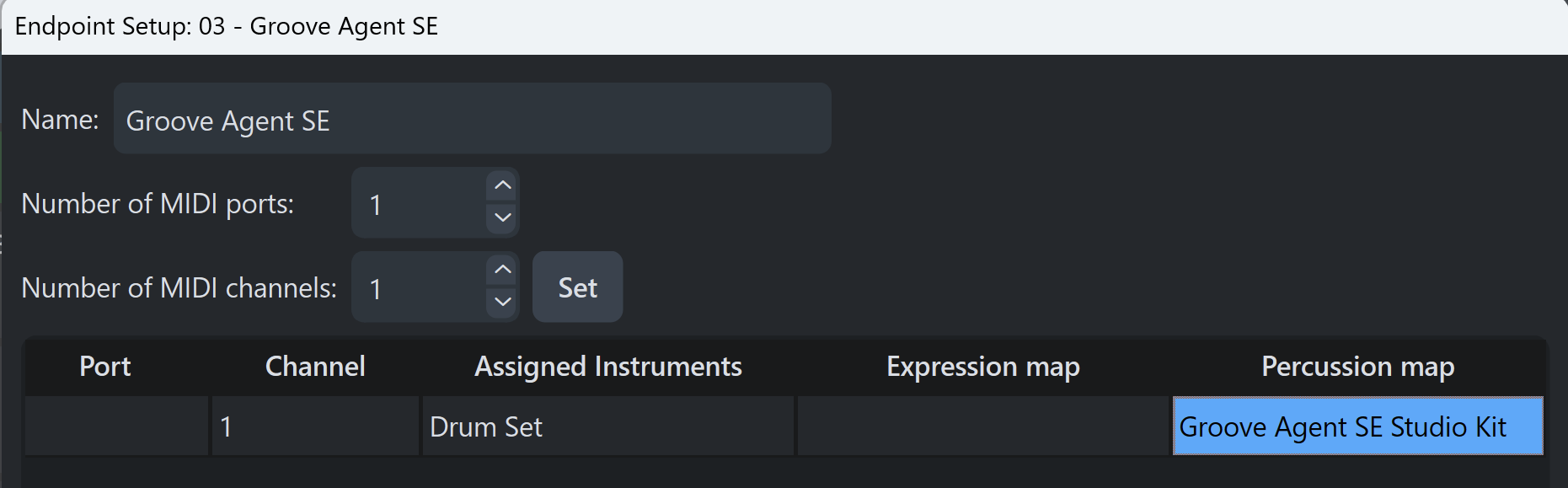This screenshot has height=488, width=1568.
Task: Click the Name field containing Groove Agent SE
Action: click(x=472, y=119)
